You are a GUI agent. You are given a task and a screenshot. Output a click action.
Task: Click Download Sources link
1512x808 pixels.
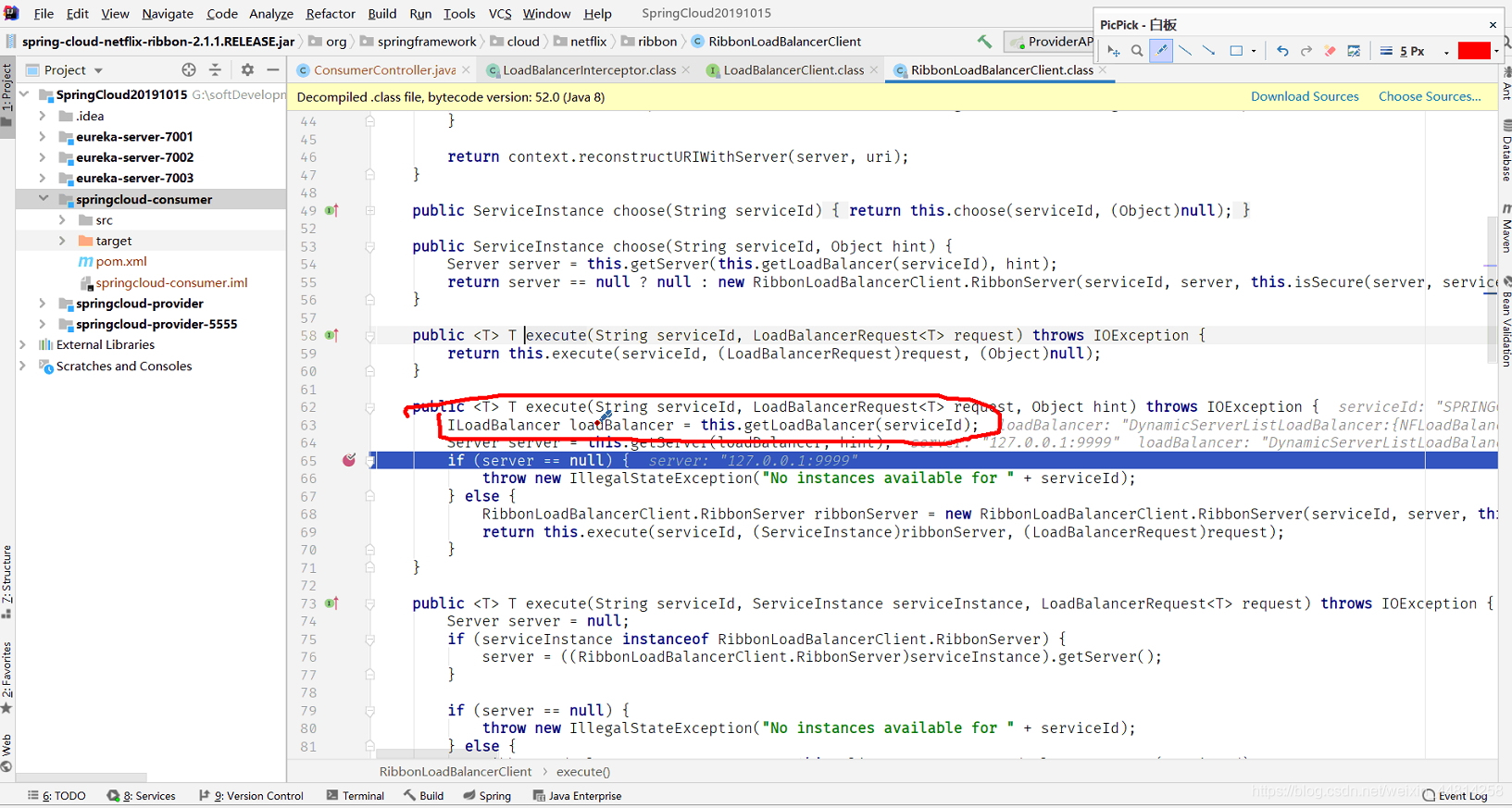1305,96
